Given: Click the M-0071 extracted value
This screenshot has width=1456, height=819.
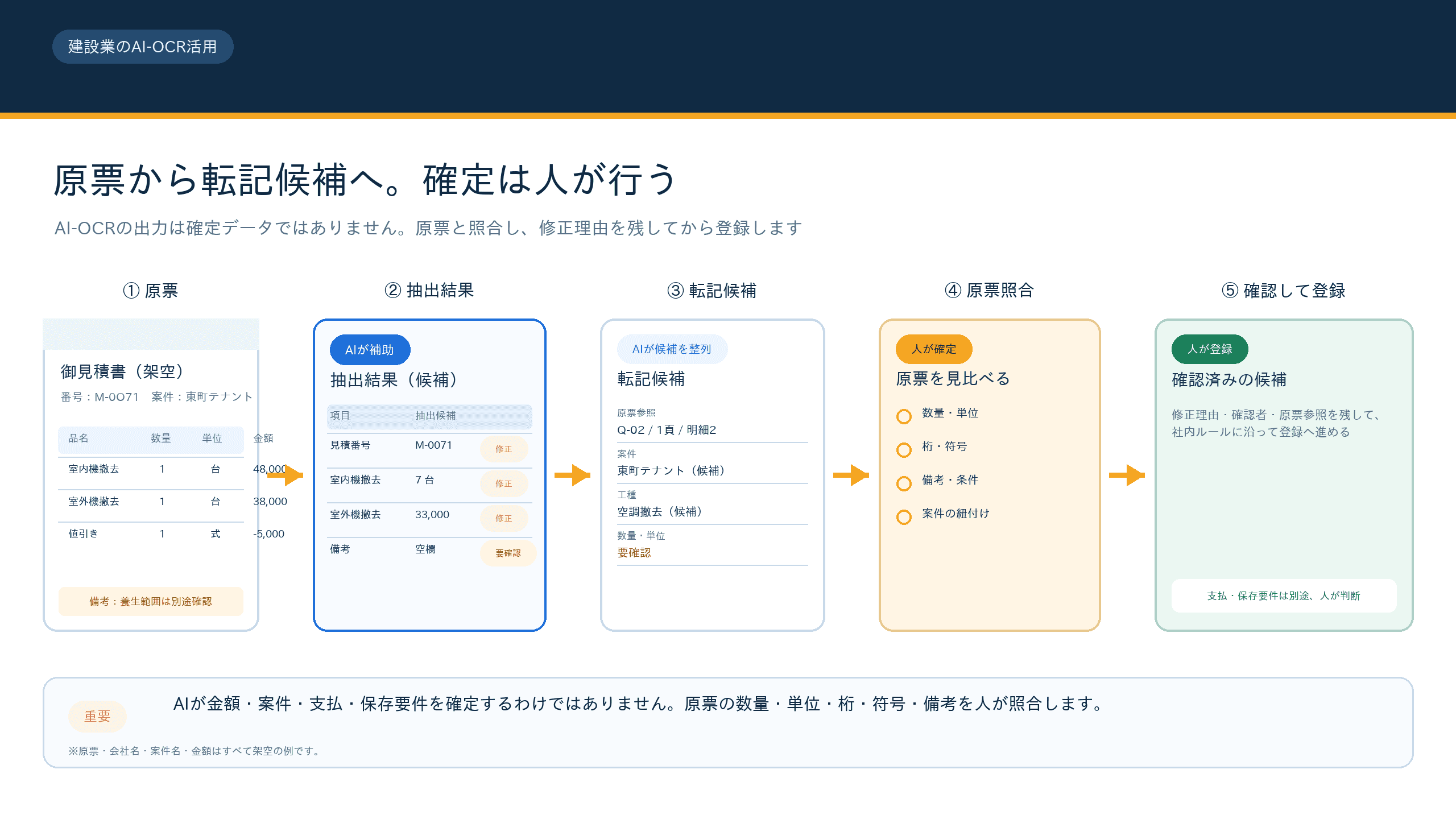Looking at the screenshot, I should (x=433, y=445).
